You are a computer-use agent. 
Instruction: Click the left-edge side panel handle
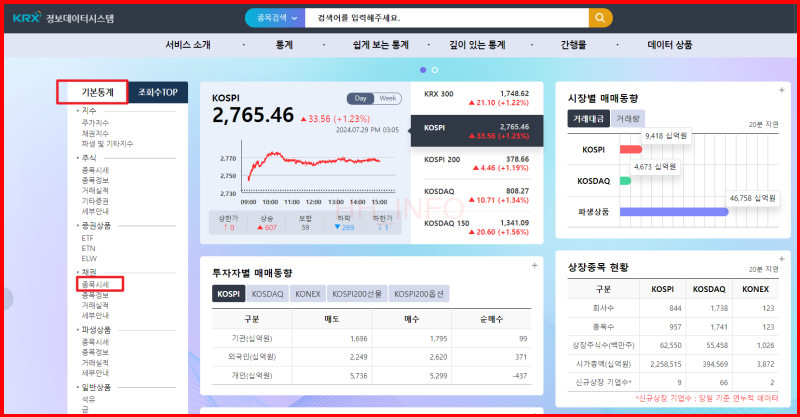pyautogui.click(x=8, y=299)
